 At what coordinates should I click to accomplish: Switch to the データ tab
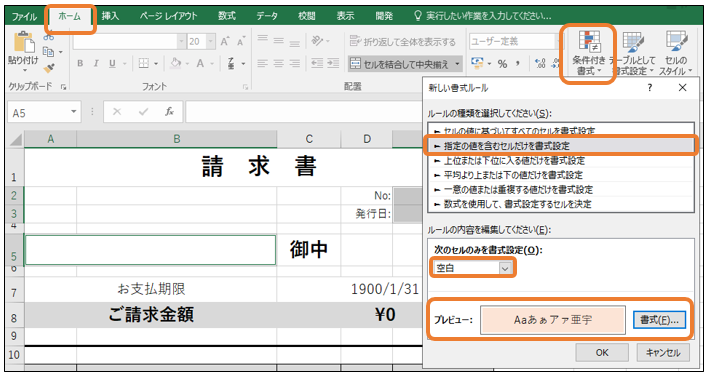[x=267, y=16]
